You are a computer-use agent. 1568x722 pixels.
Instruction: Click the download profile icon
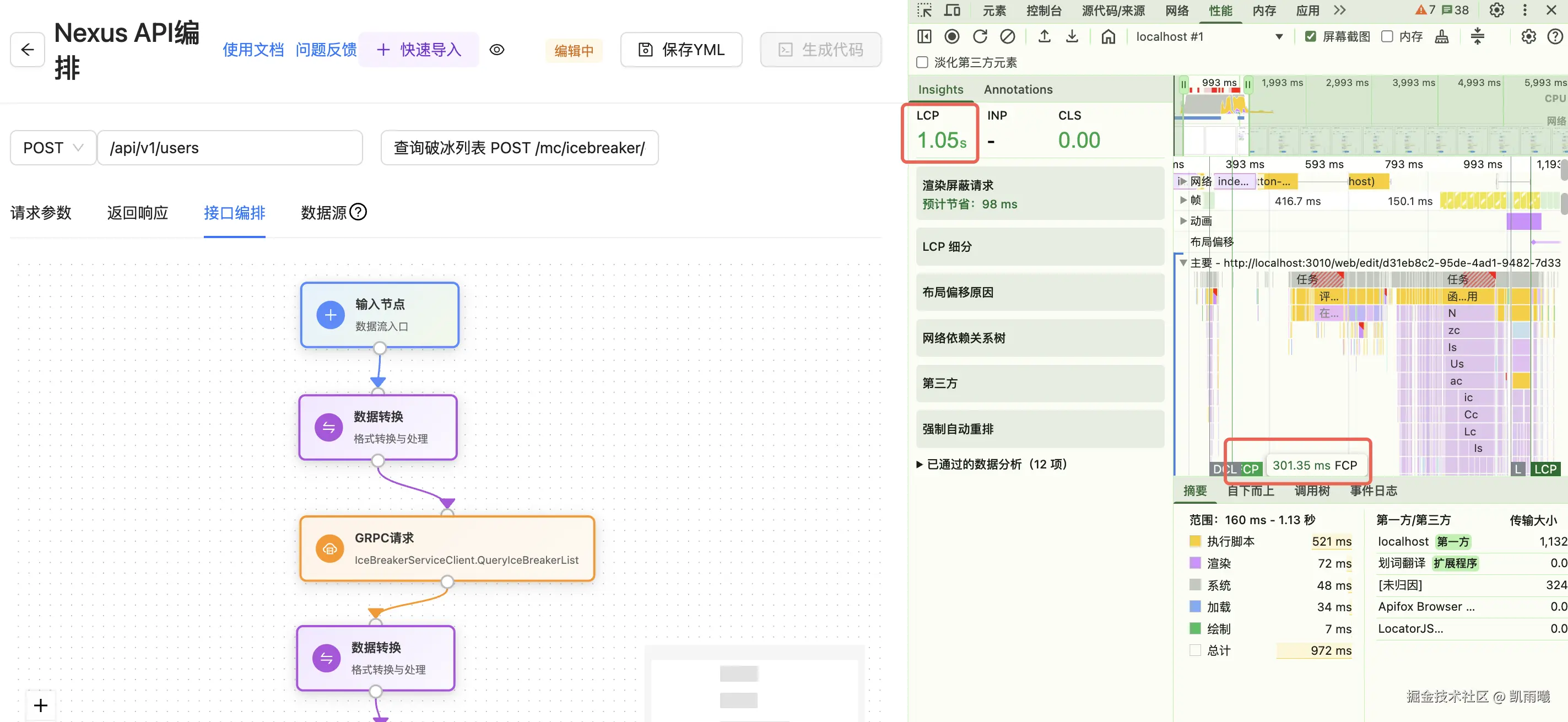pos(1072,36)
